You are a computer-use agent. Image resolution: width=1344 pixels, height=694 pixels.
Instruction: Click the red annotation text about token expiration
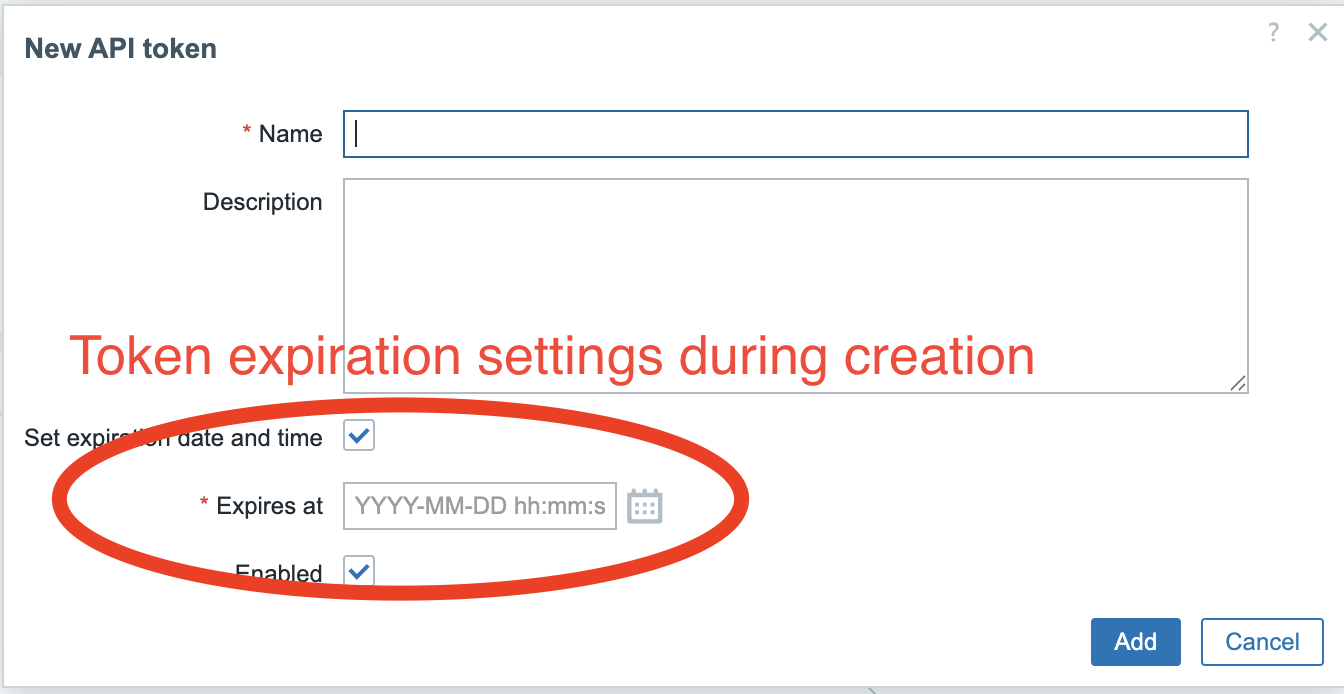[x=552, y=357]
